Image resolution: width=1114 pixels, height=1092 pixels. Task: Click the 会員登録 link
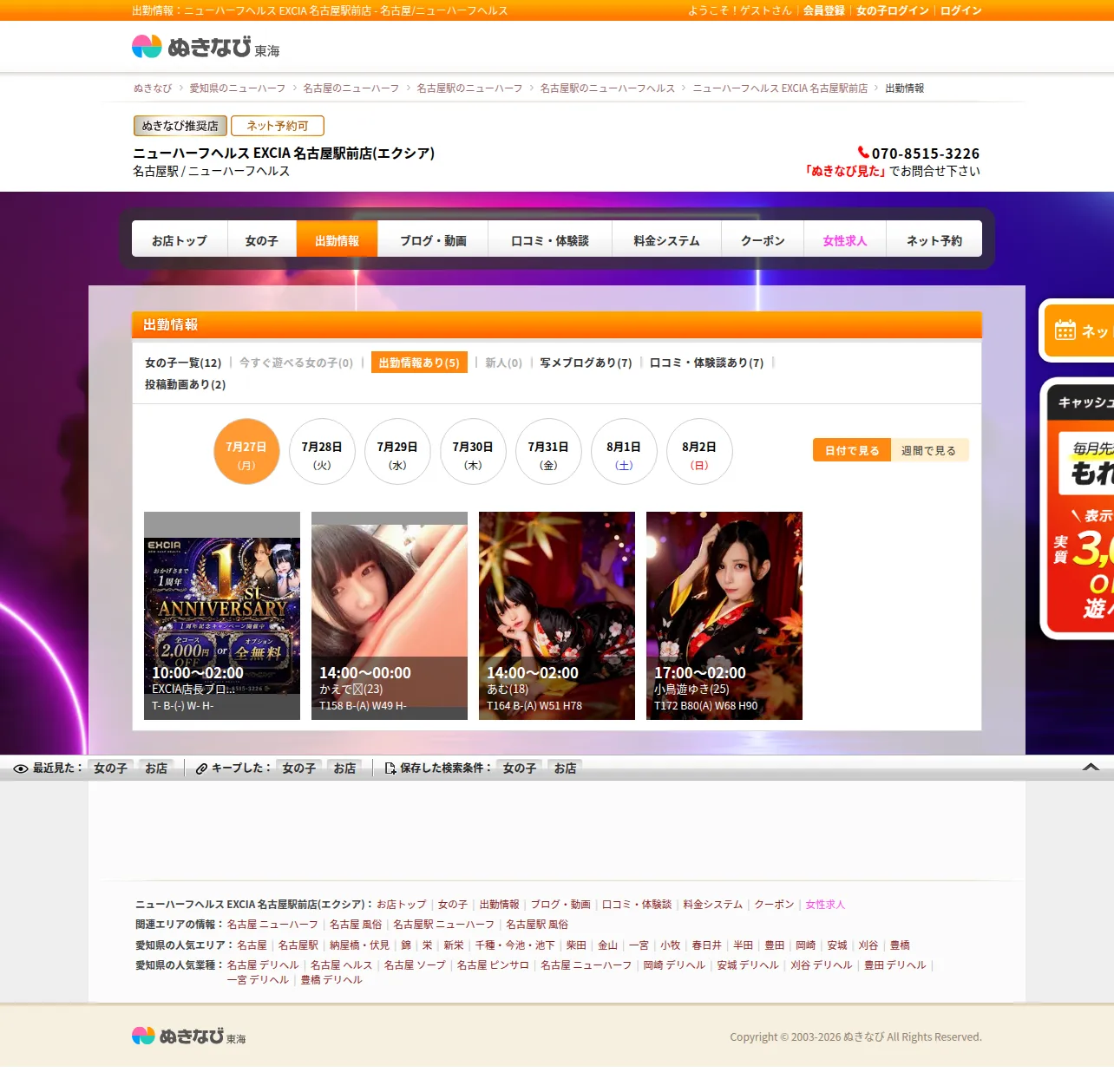click(823, 10)
